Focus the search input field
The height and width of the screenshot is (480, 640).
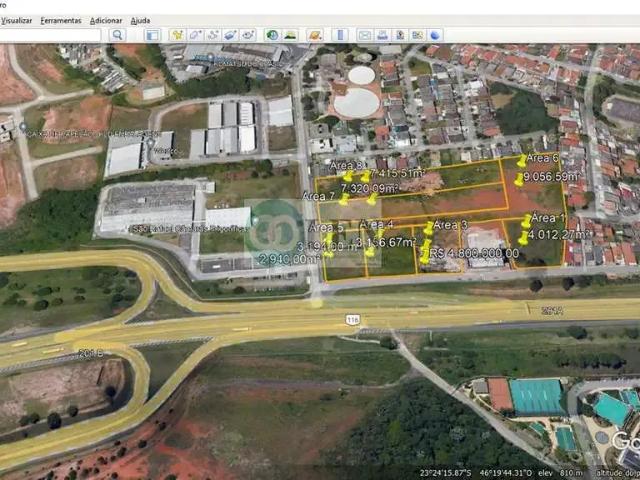[50, 35]
